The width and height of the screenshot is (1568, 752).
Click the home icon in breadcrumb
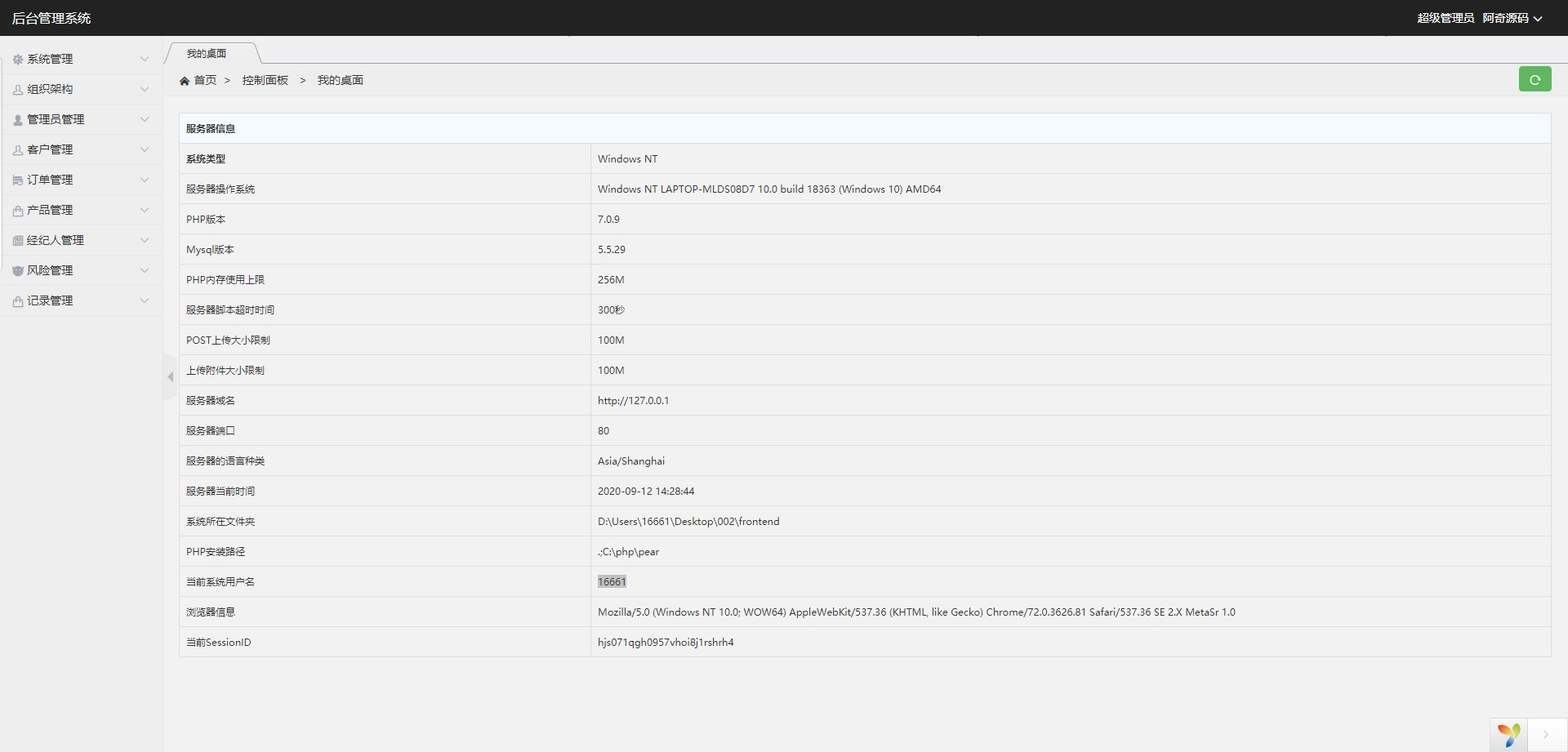click(x=185, y=81)
